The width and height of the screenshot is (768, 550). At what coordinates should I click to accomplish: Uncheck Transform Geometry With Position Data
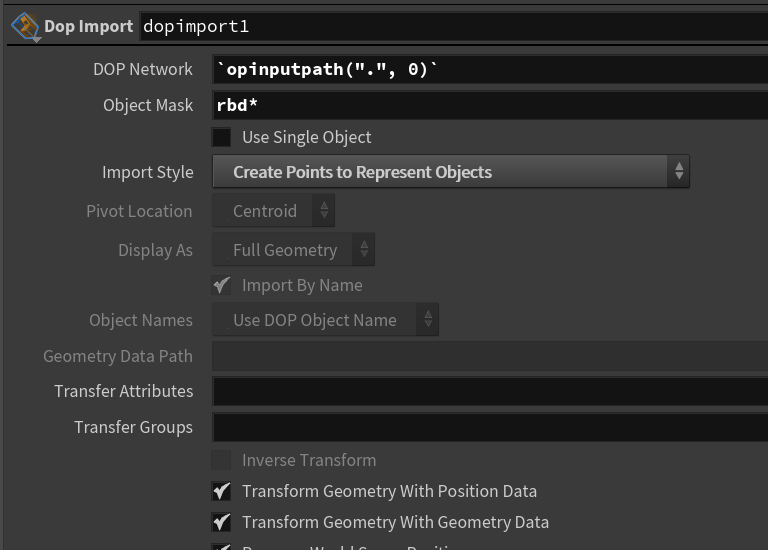pyautogui.click(x=221, y=491)
